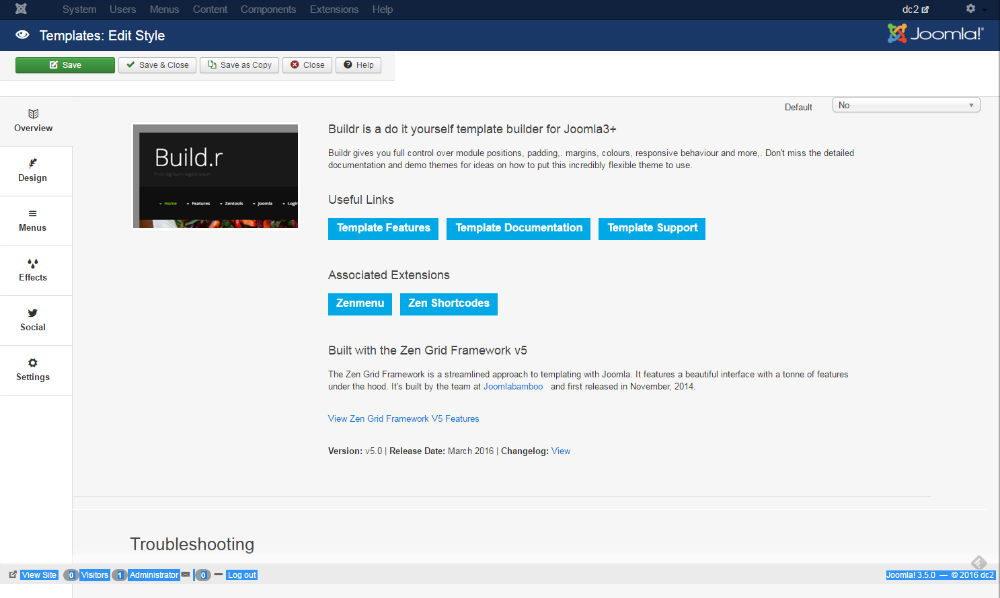Open the Components menu
This screenshot has width=1000, height=598.
point(268,10)
